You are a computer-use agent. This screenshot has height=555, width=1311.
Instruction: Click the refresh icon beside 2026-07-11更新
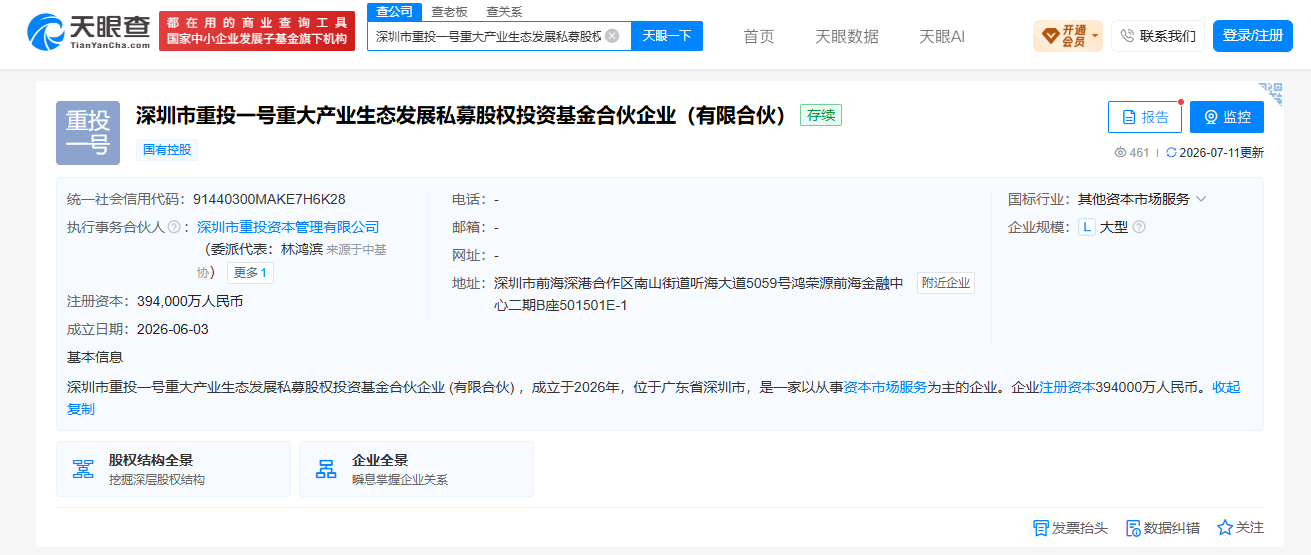[x=1171, y=153]
